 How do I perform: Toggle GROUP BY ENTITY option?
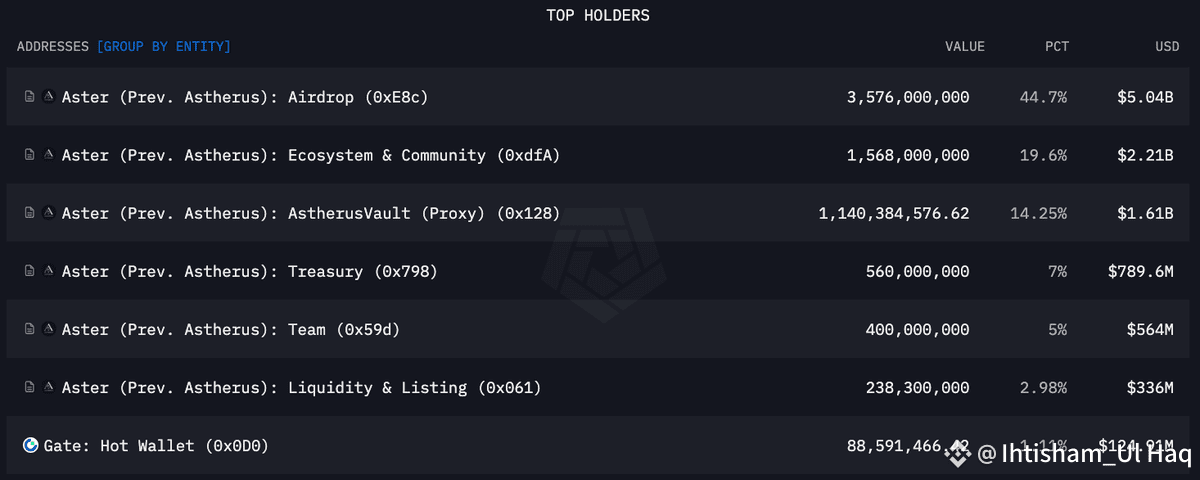pos(164,46)
